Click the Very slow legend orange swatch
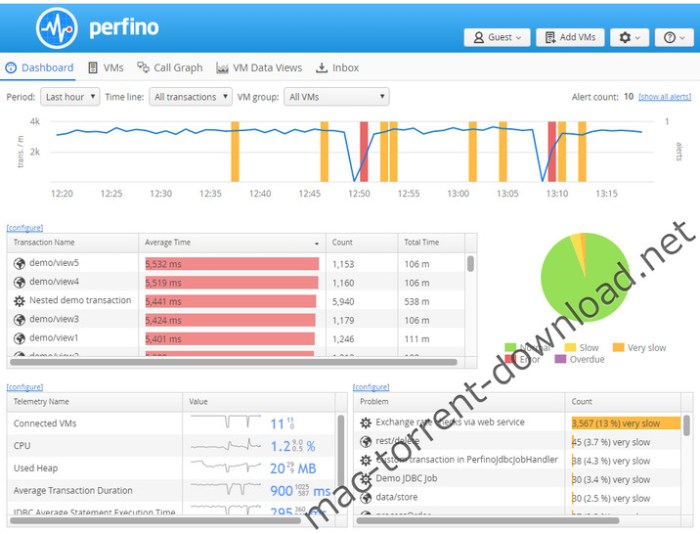Screen dimensions: 700x534 click(618, 347)
